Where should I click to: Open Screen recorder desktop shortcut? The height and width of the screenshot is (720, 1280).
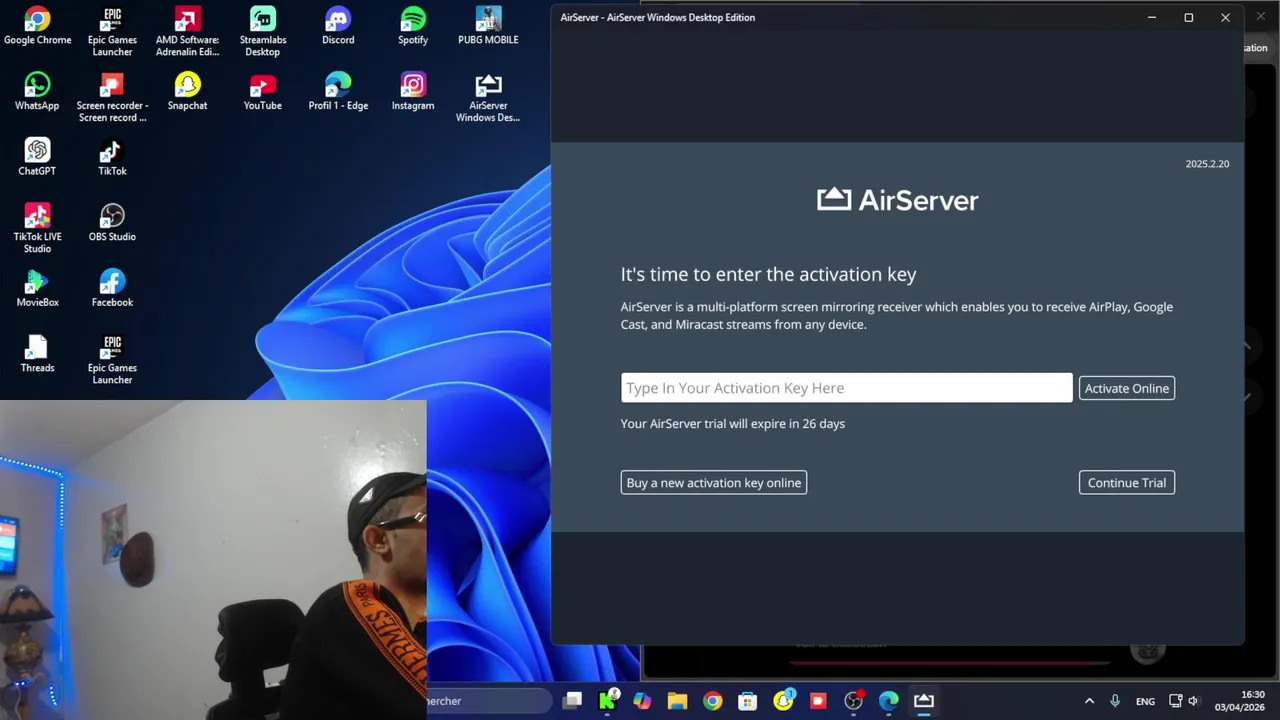pos(112,98)
